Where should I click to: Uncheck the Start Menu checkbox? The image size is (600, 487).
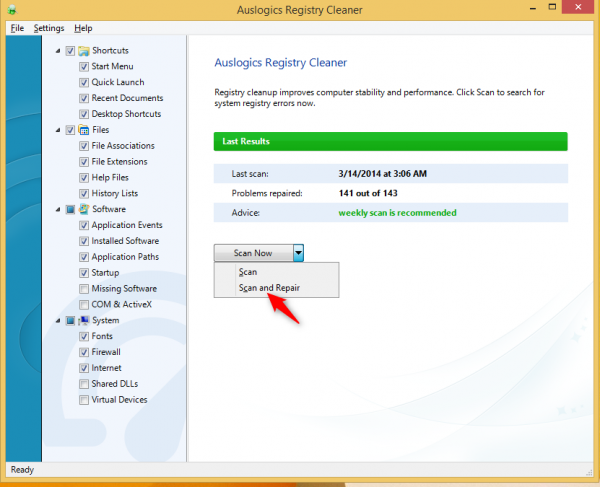tap(84, 67)
